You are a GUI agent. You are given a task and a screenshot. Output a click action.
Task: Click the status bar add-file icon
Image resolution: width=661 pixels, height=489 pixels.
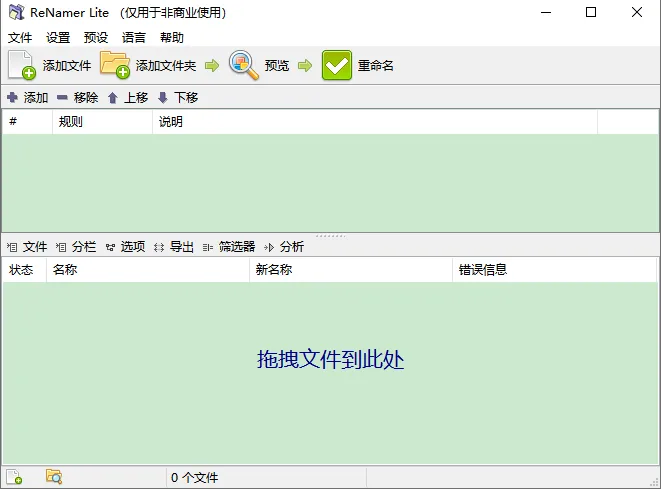(14, 477)
